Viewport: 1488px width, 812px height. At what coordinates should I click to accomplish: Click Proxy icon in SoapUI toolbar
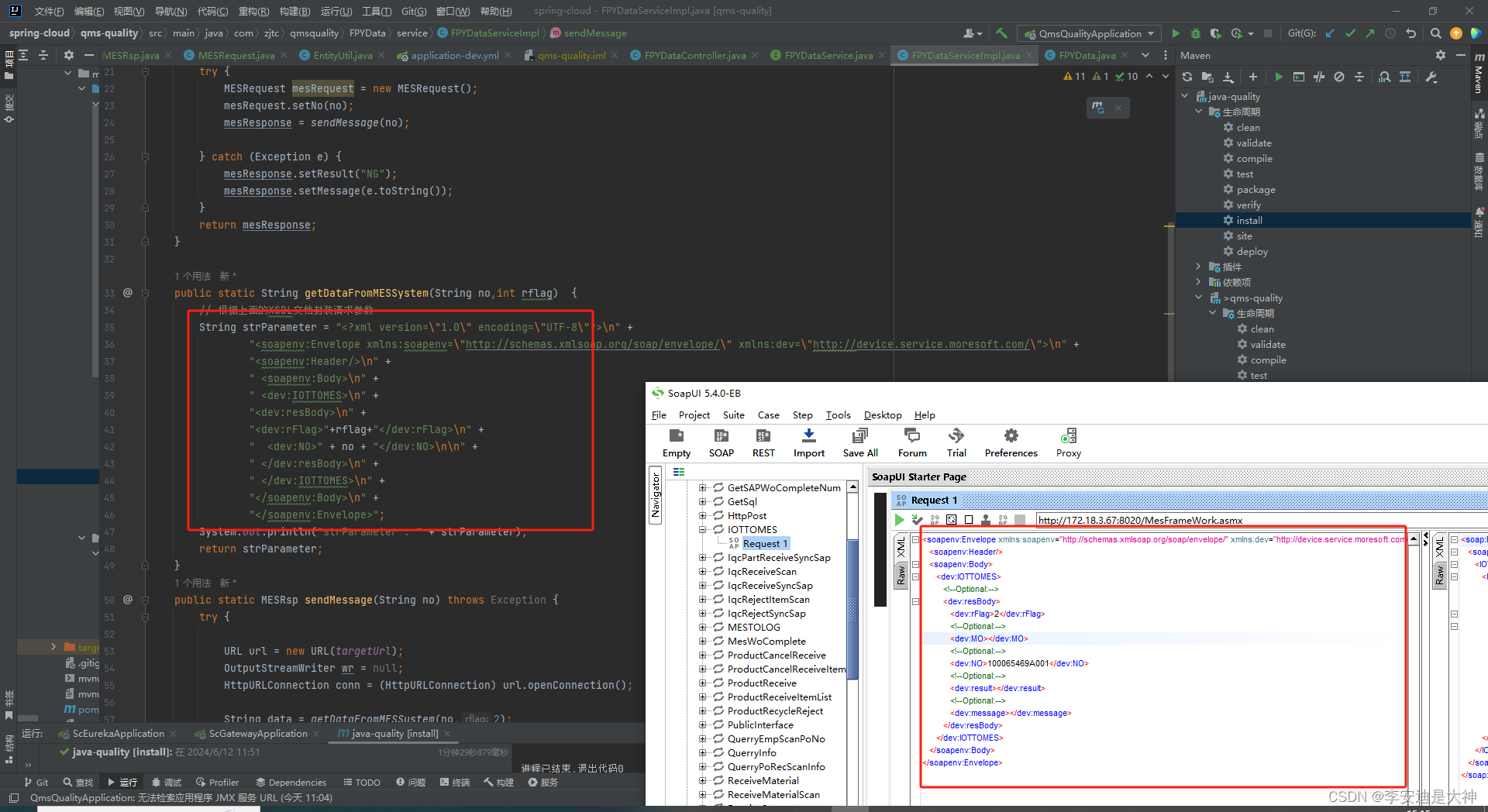tap(1069, 443)
